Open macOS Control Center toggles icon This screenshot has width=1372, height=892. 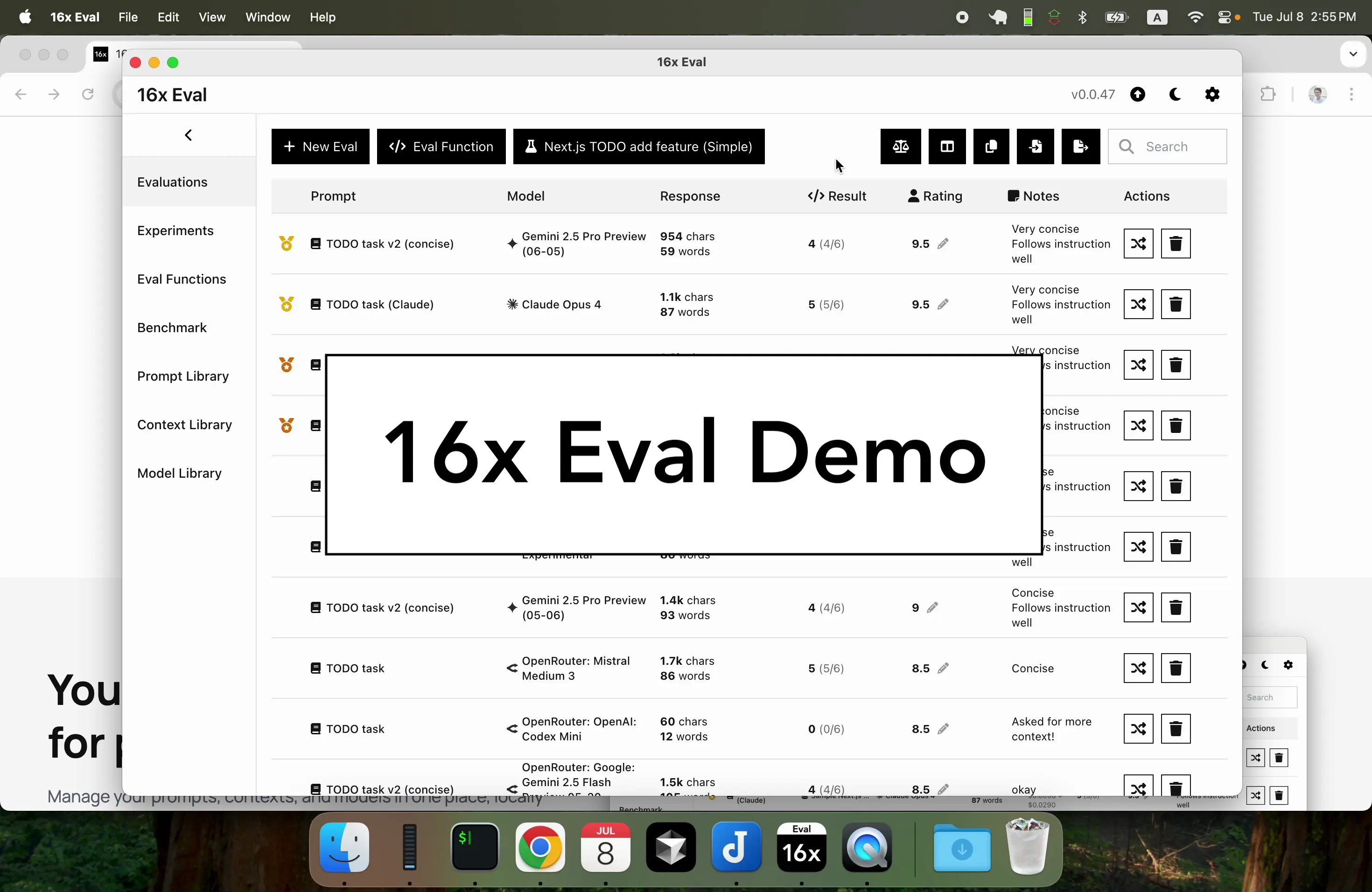(x=1225, y=17)
